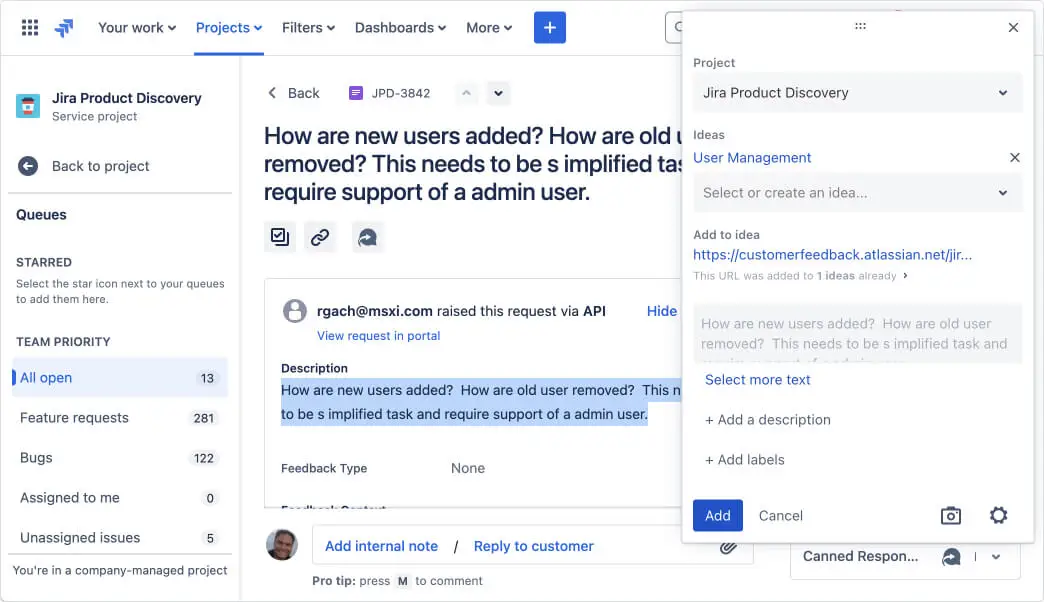Viewport: 1044px width, 602px height.
Task: Click the blue Add button
Action: [718, 515]
